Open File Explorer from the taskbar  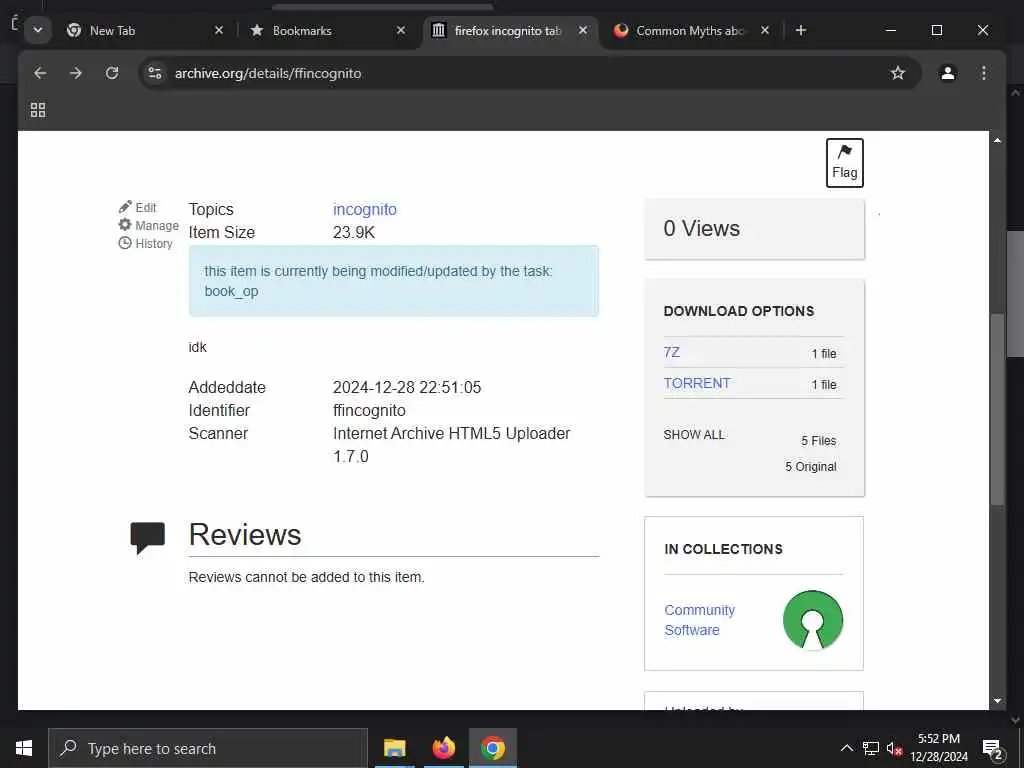pyautogui.click(x=394, y=748)
